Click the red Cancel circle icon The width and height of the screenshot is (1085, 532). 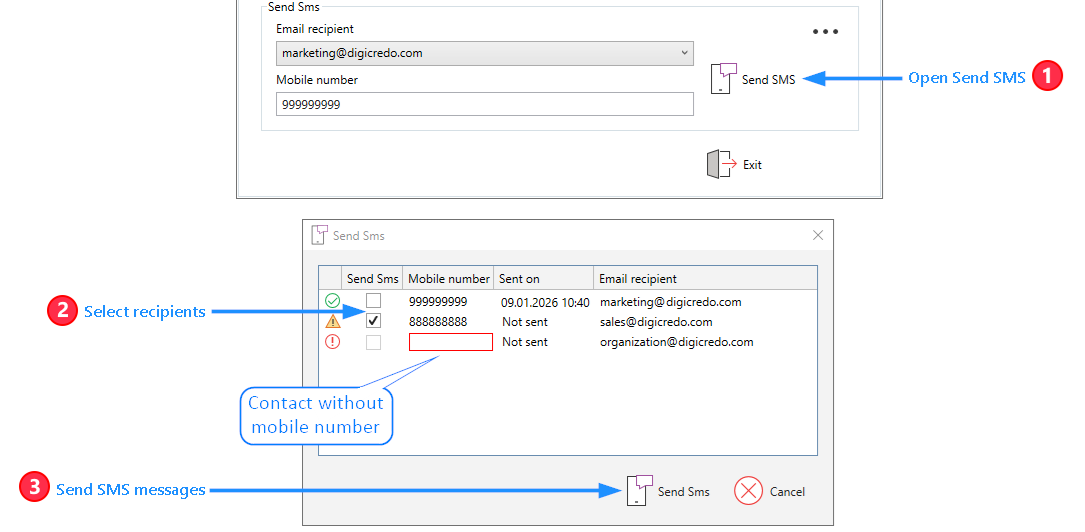pos(748,490)
